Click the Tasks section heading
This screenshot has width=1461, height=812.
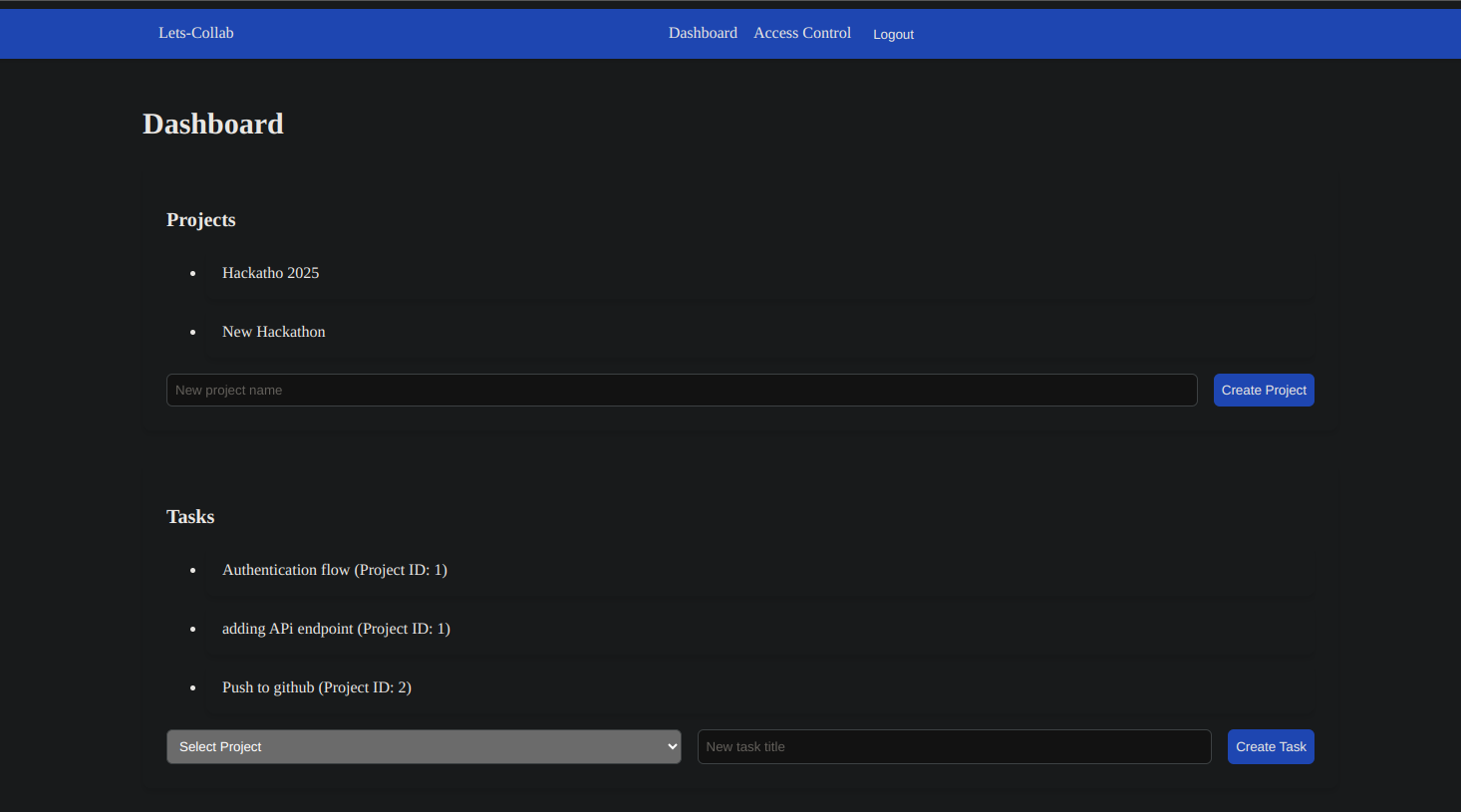[x=190, y=517]
